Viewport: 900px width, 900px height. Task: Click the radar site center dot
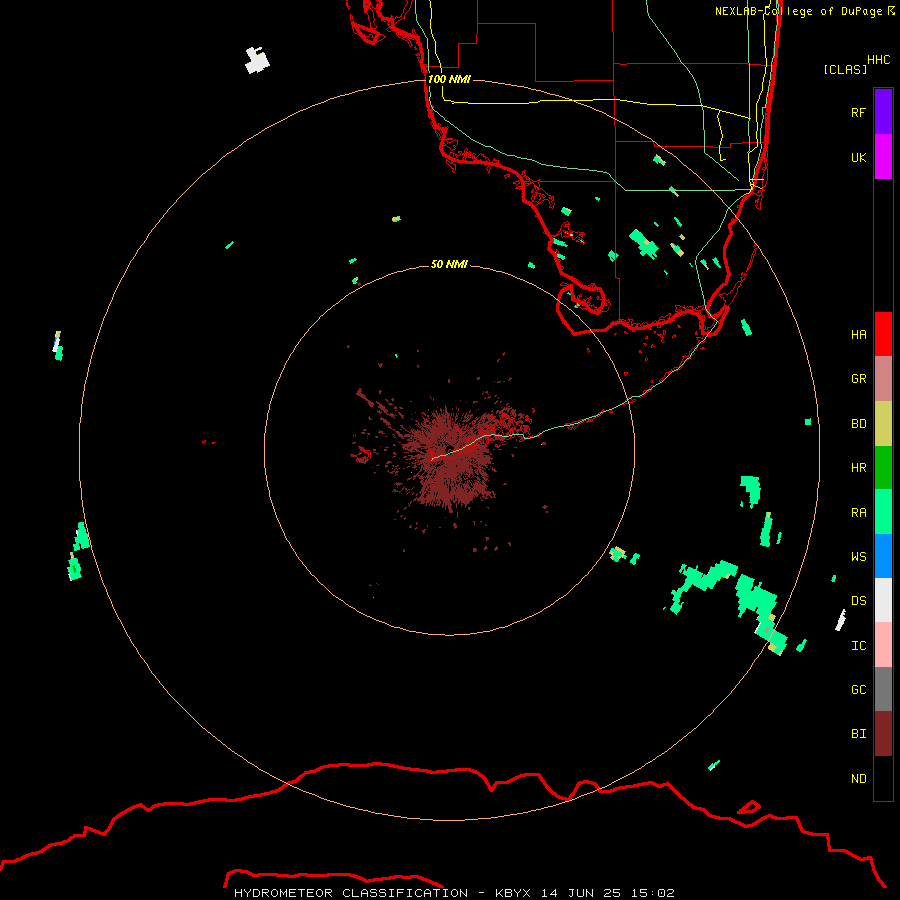click(449, 449)
